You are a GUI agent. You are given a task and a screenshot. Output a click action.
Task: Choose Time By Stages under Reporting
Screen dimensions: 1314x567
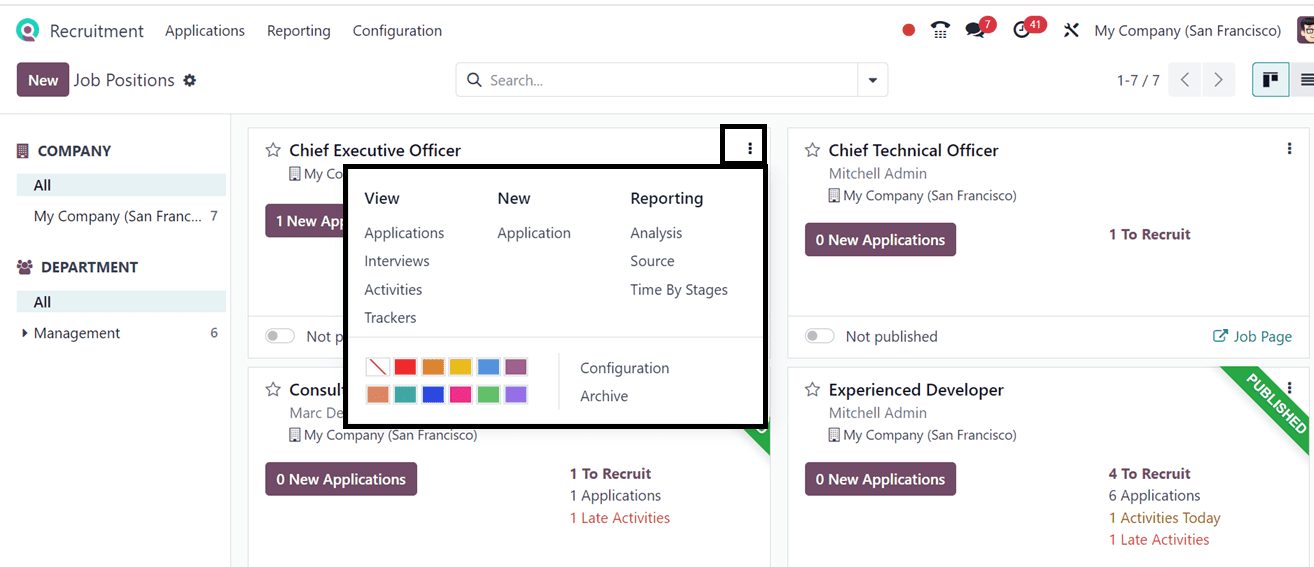coord(678,290)
